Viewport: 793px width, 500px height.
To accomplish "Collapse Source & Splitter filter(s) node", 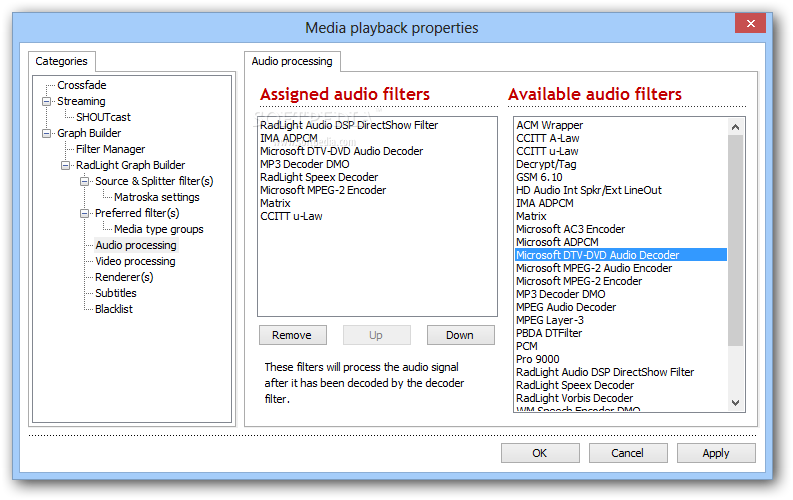I will pyautogui.click(x=84, y=181).
